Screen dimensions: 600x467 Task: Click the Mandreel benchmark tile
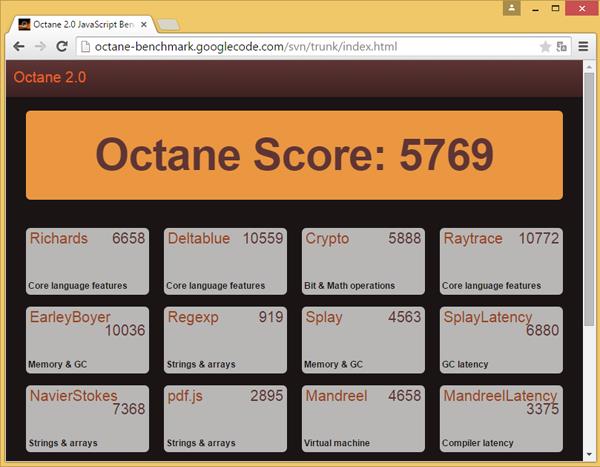click(363, 418)
